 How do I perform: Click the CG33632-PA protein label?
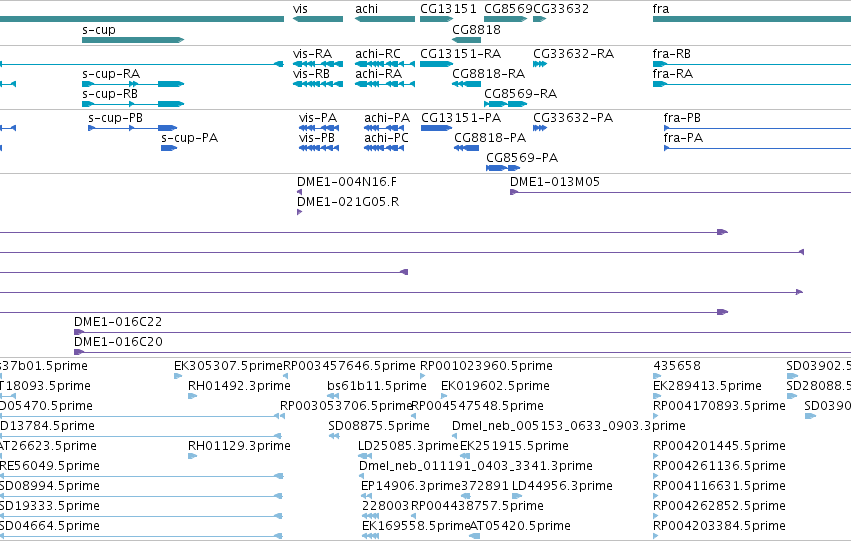click(573, 118)
